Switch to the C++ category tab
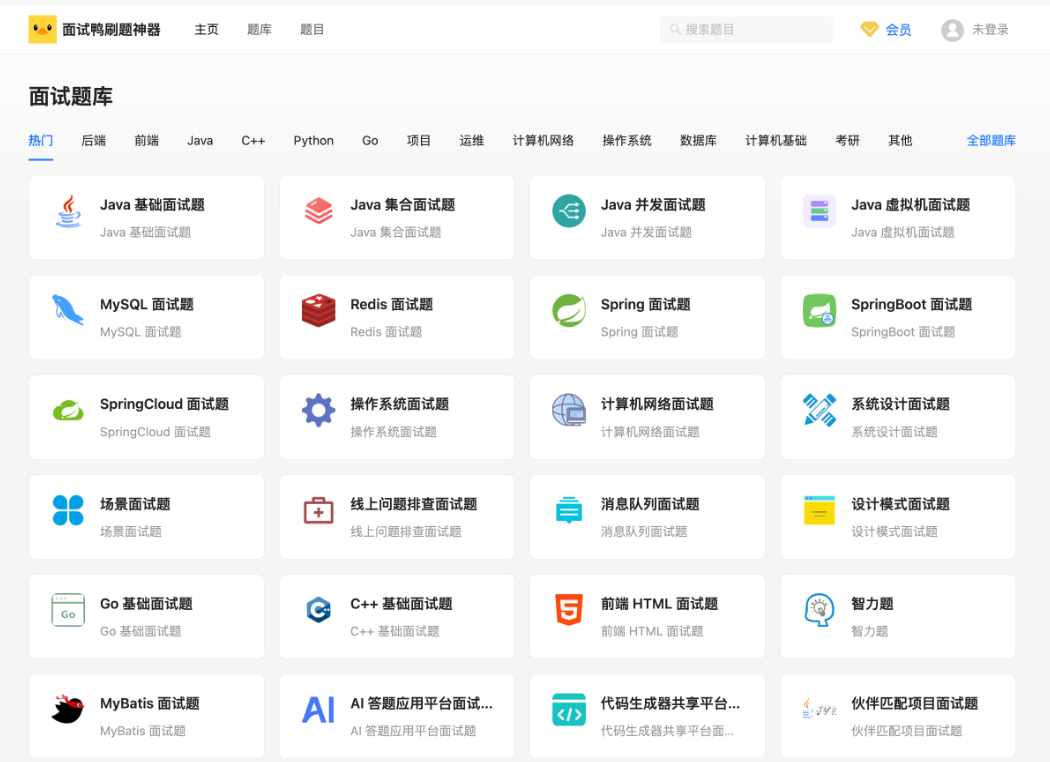 [x=253, y=141]
